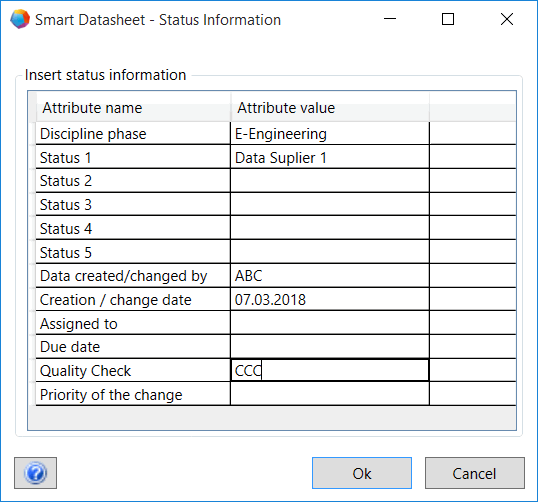Select the Status 1 value Data Suplier 1
538x502 pixels.
tap(330, 157)
